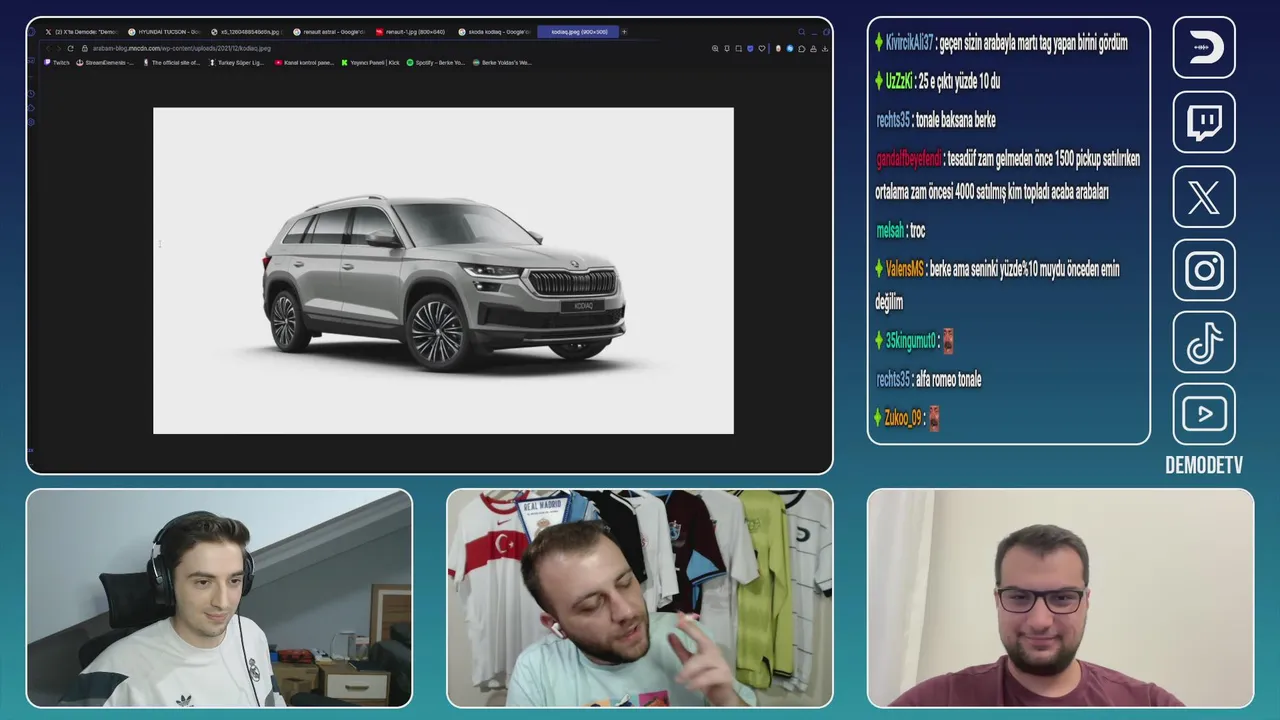Open the downloads icon in toolbar
The image size is (1280, 720).
click(825, 48)
